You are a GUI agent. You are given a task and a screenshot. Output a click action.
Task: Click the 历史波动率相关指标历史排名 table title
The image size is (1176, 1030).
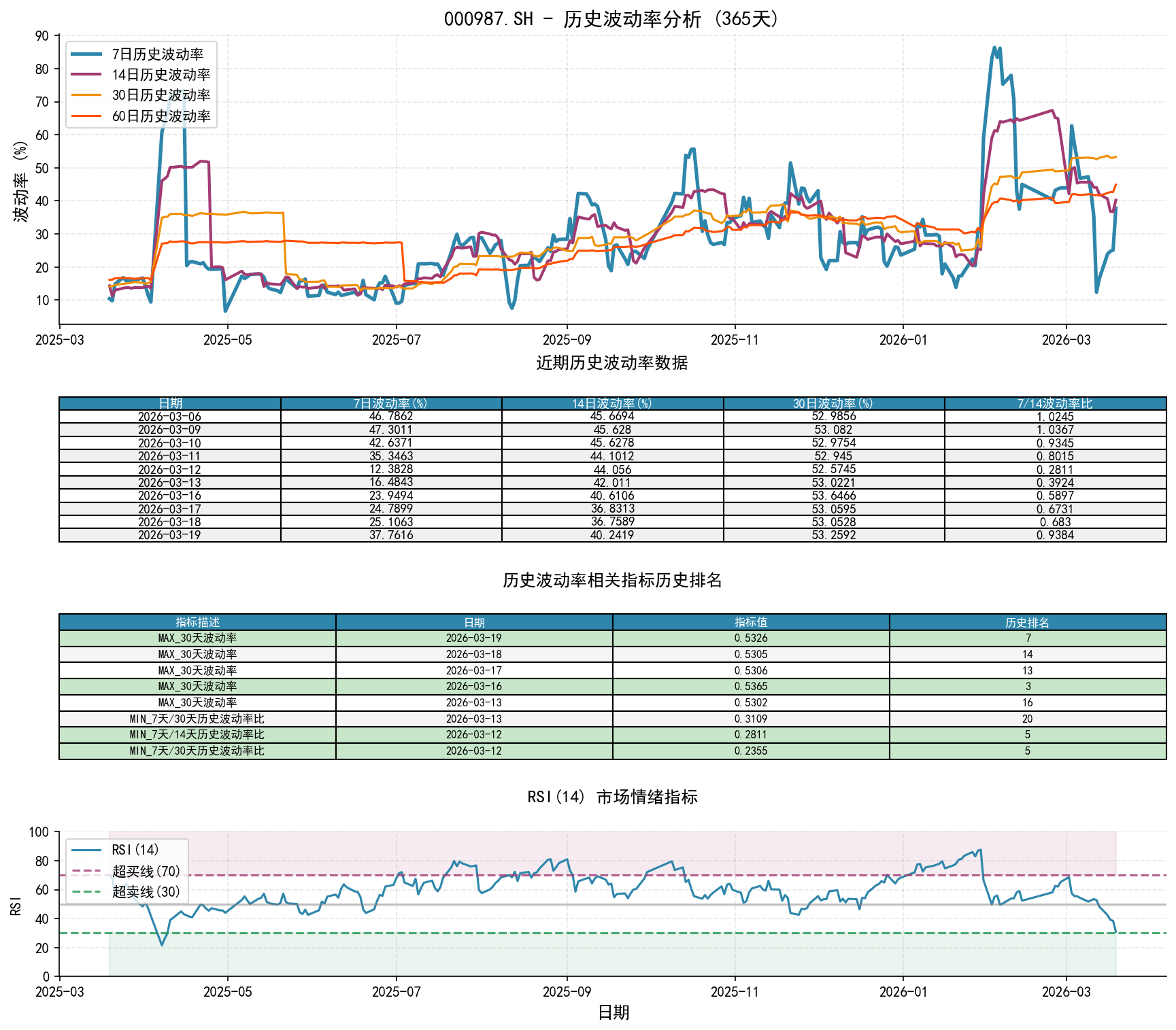[612, 580]
